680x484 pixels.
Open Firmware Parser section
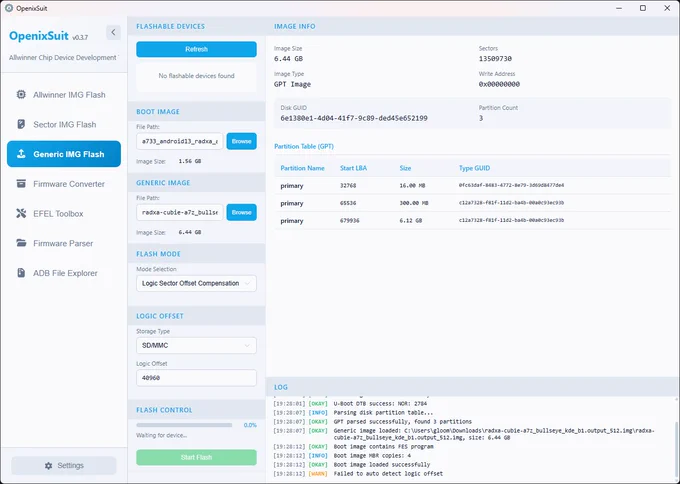click(64, 243)
